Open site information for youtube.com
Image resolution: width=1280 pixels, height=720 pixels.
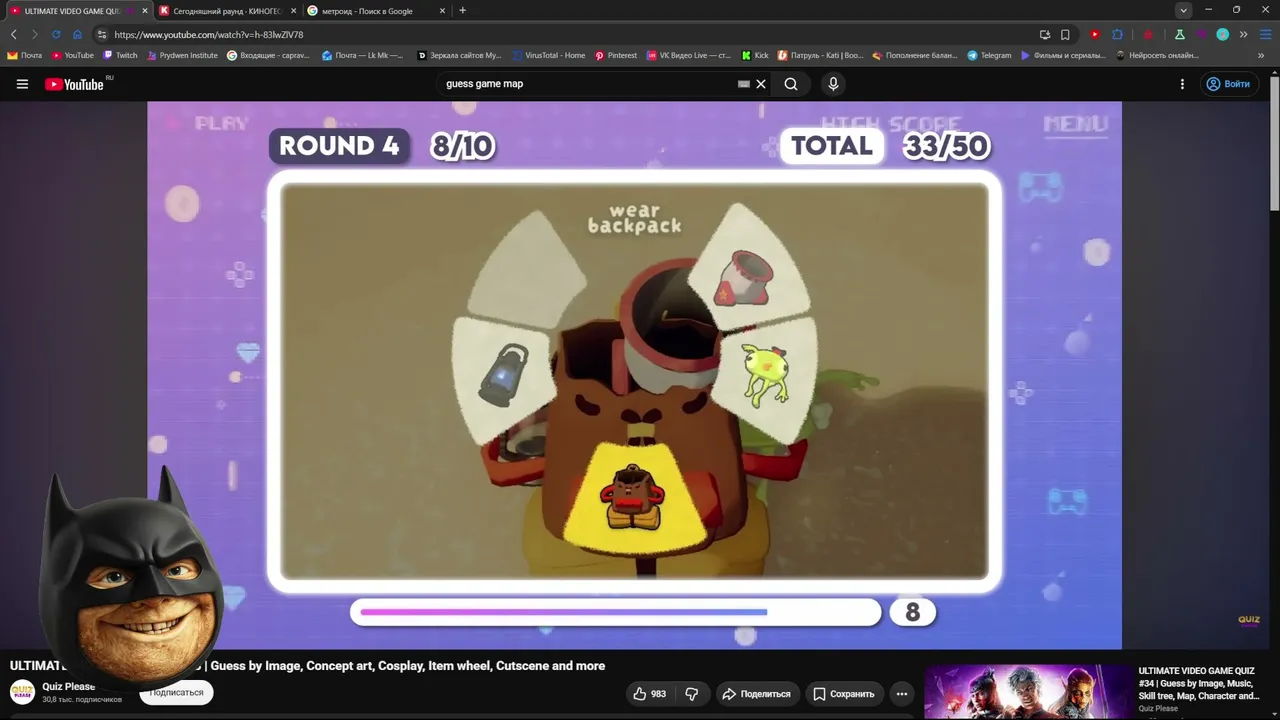click(x=102, y=34)
